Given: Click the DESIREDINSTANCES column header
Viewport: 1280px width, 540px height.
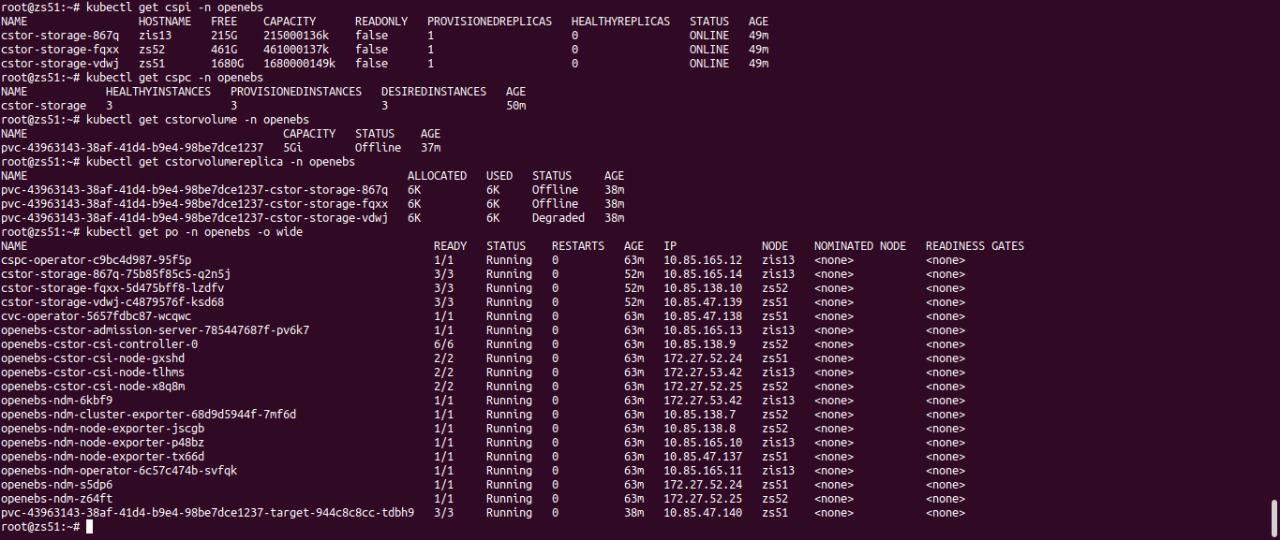Looking at the screenshot, I should pos(434,91).
